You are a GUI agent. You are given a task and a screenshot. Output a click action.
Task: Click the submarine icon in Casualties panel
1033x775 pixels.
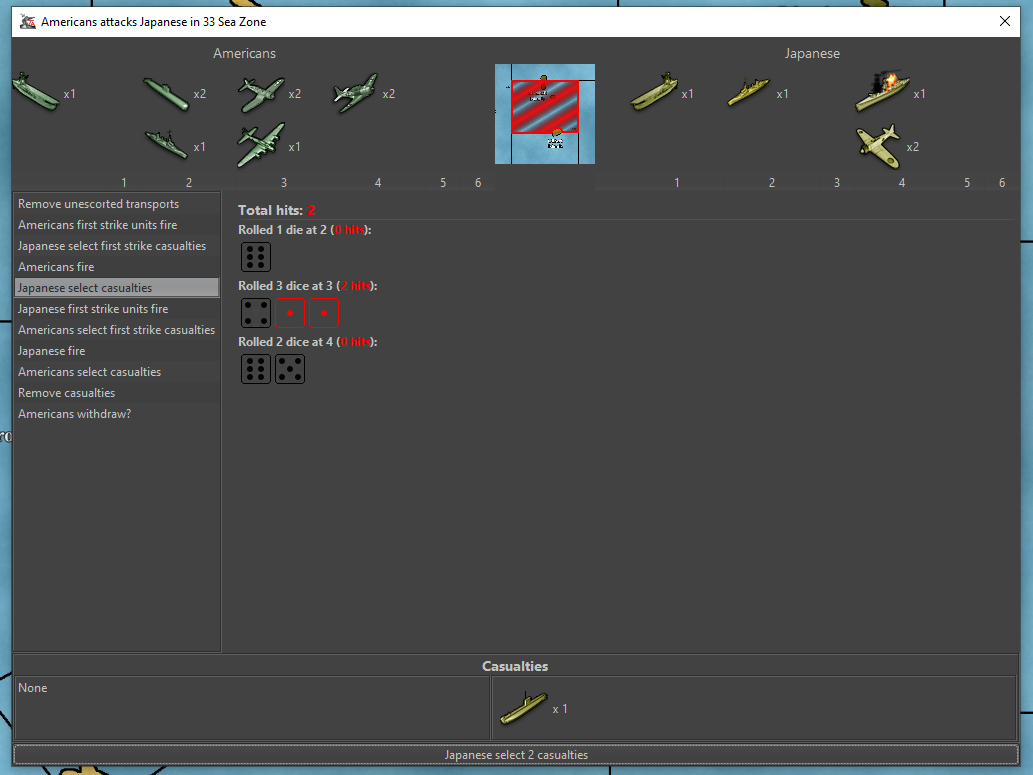click(523, 708)
